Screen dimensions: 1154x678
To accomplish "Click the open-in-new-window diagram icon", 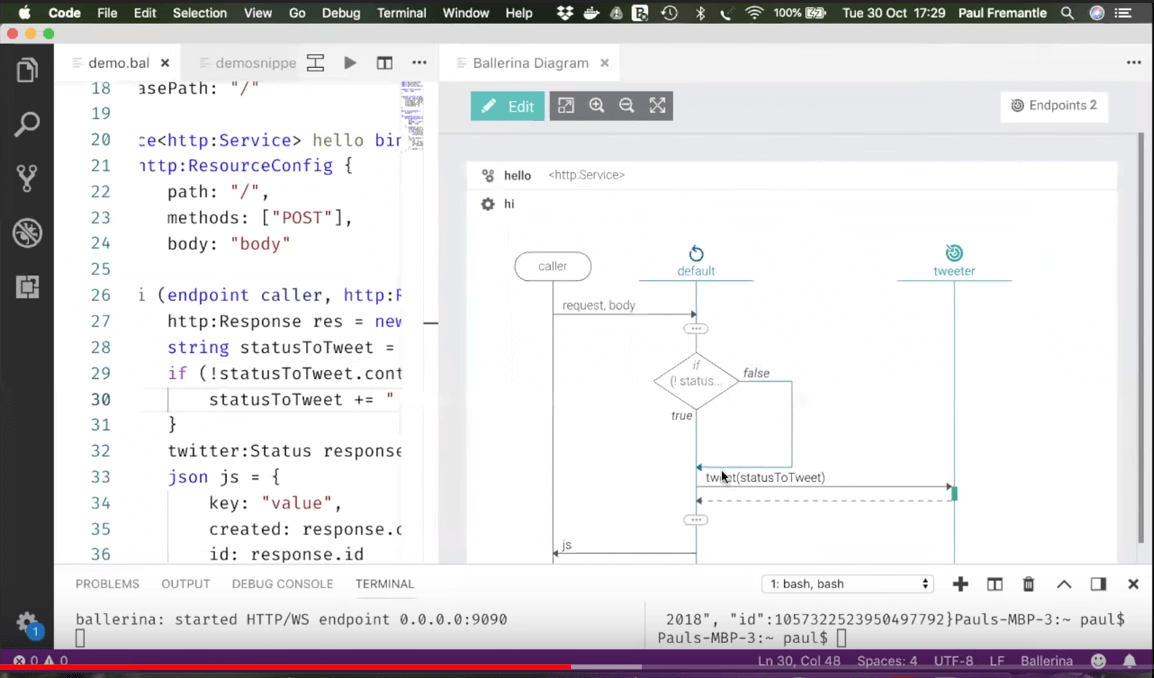I will 565,106.
